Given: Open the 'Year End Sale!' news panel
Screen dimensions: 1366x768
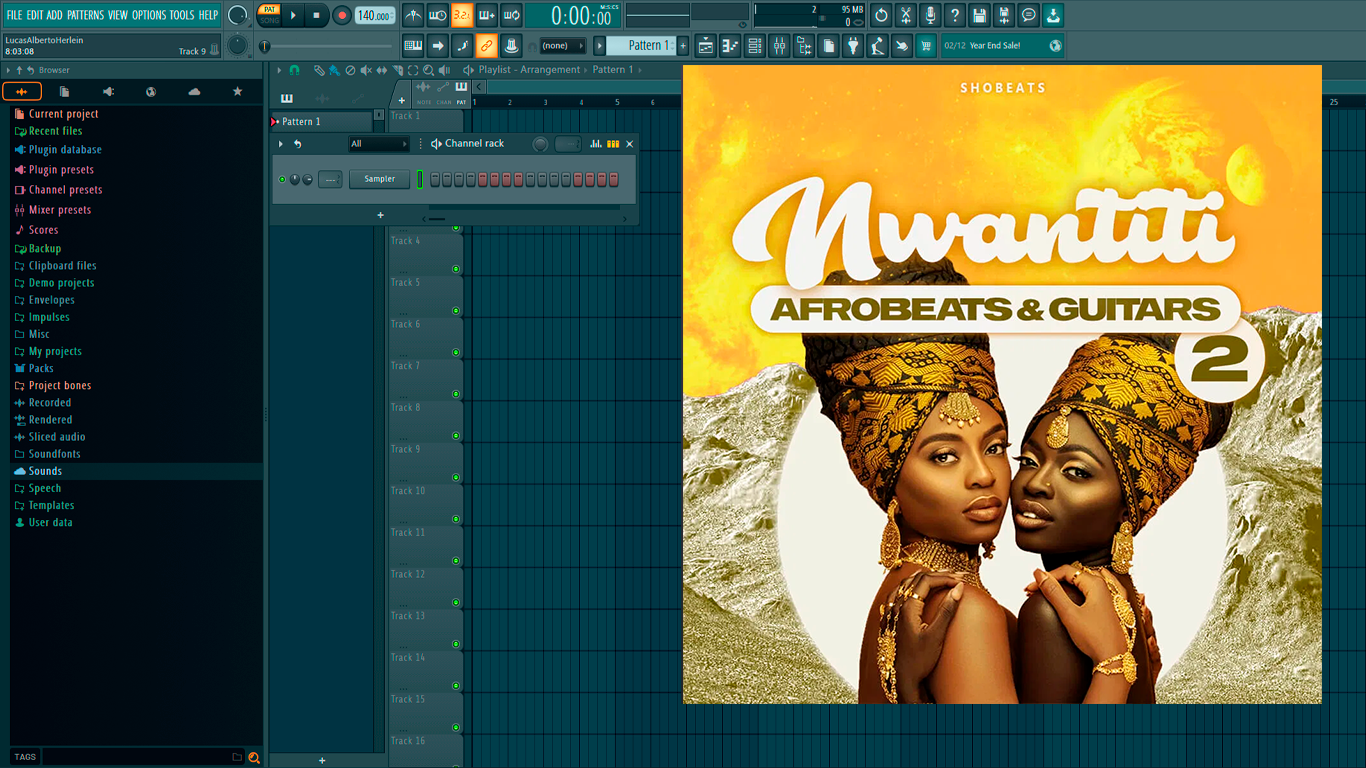Looking at the screenshot, I should 1003,45.
